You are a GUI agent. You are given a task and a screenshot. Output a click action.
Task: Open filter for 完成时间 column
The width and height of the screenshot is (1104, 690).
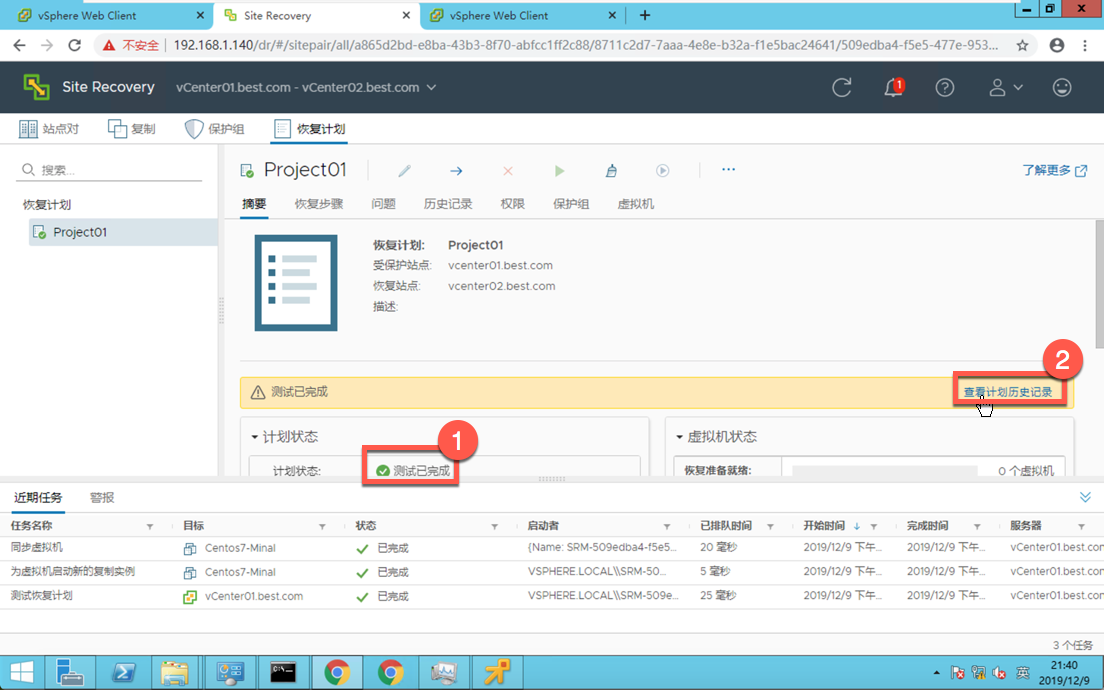(977, 527)
